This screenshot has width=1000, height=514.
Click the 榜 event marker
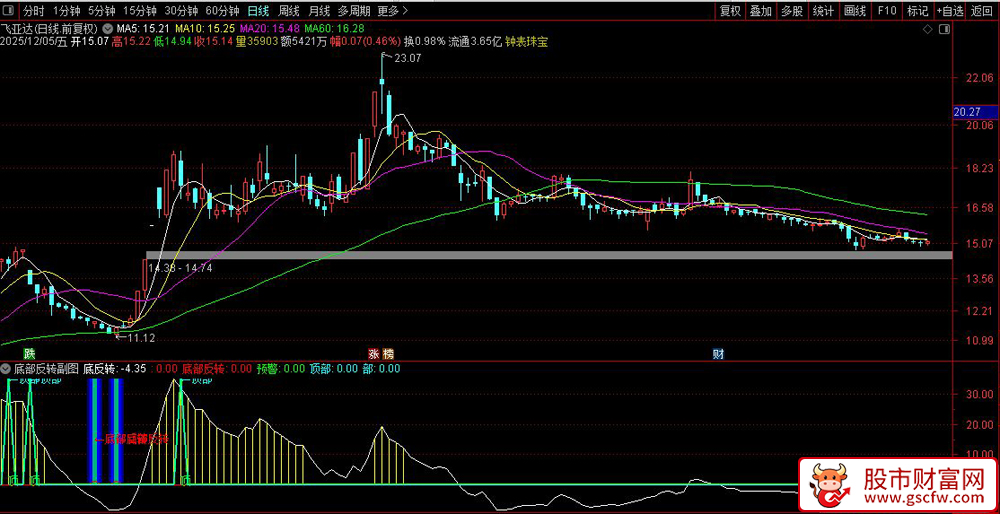(x=387, y=354)
